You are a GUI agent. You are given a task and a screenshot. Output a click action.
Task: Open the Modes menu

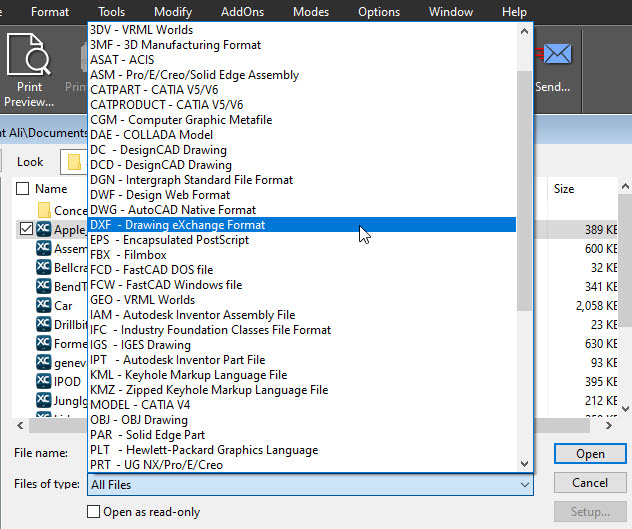[311, 12]
